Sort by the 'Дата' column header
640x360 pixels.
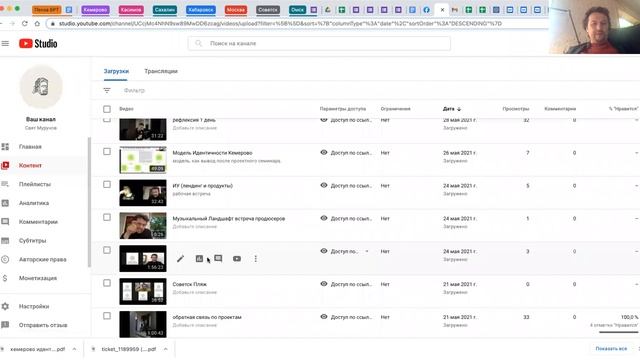452,109
